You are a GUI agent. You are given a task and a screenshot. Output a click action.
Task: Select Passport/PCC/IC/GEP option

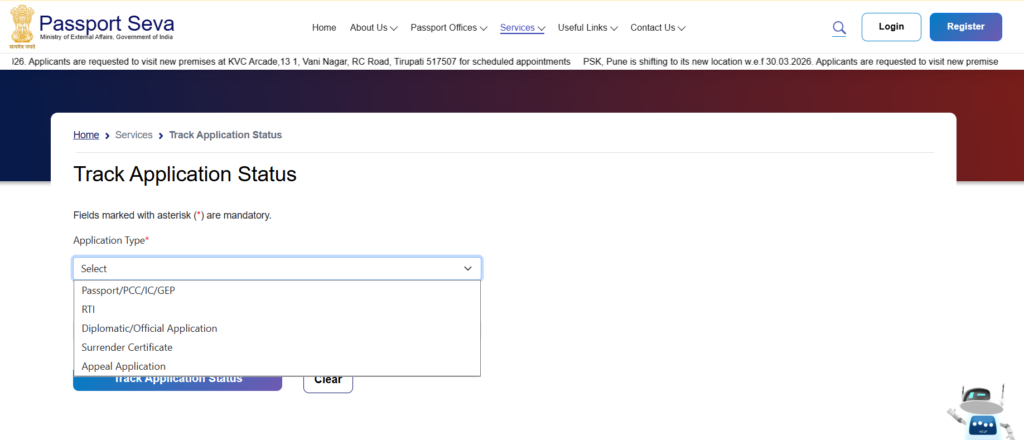[x=277, y=291]
